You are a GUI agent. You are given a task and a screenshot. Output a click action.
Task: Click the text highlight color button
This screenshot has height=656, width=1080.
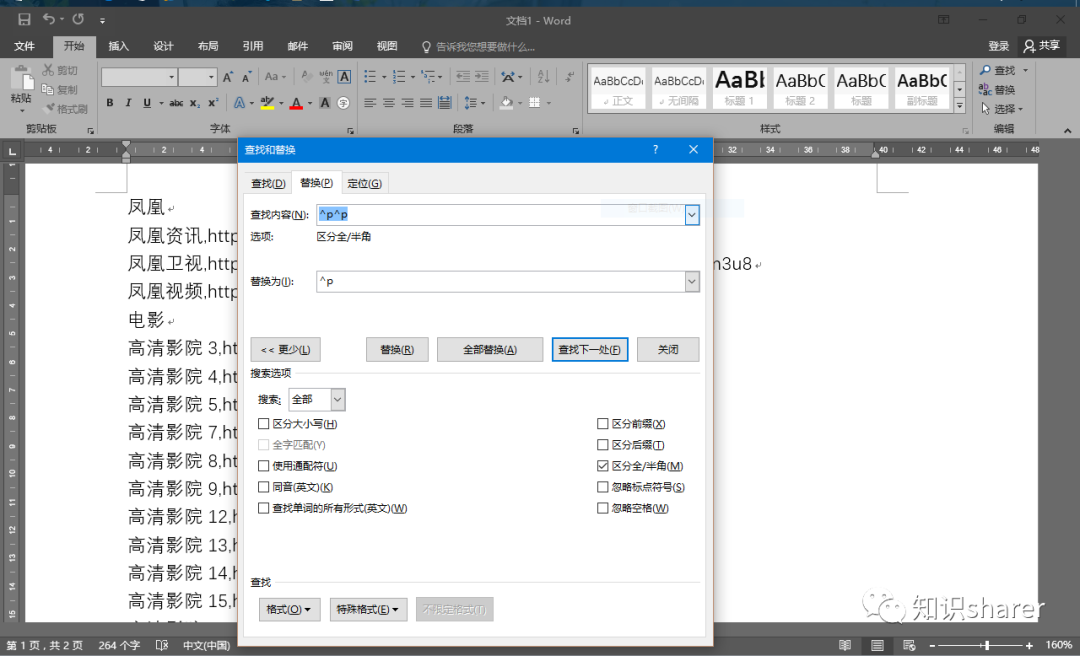tap(267, 103)
